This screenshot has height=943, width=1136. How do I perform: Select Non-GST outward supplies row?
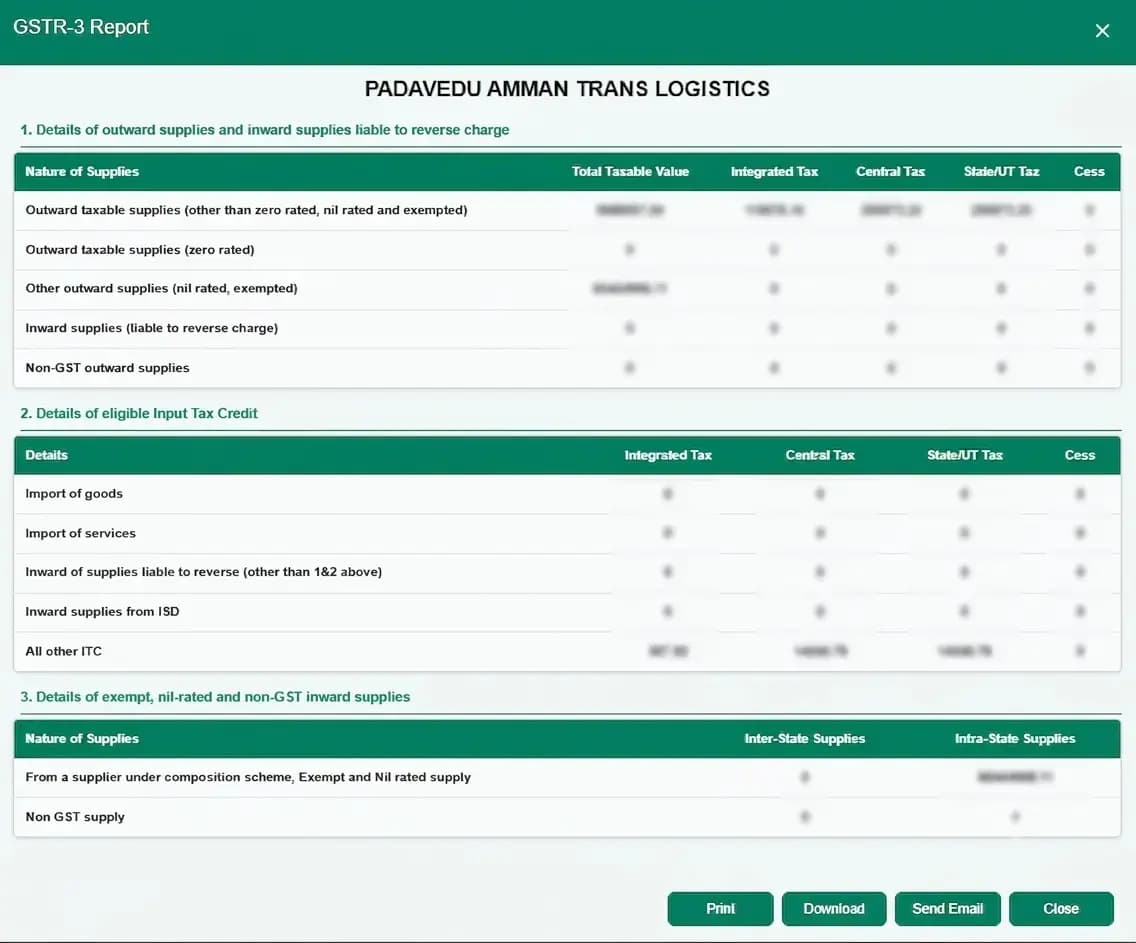567,368
